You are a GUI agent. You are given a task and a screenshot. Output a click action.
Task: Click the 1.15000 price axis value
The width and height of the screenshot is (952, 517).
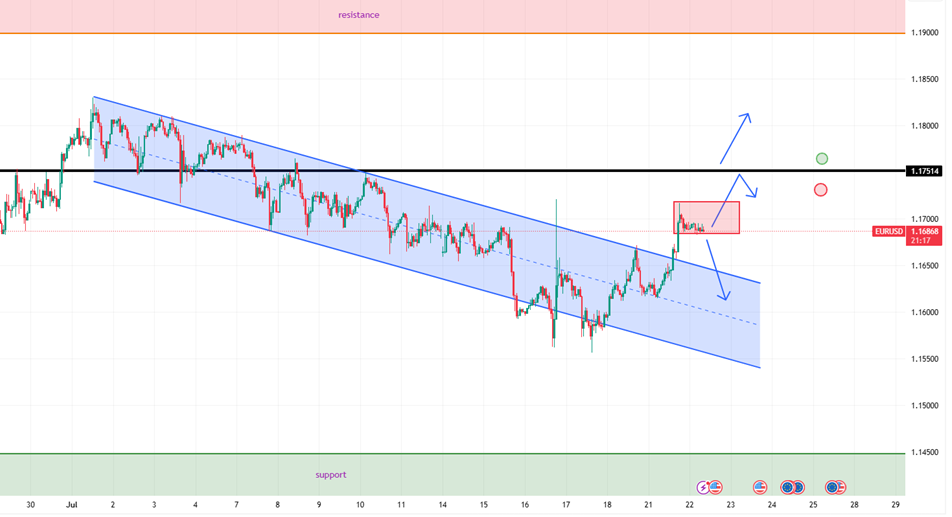pos(925,406)
